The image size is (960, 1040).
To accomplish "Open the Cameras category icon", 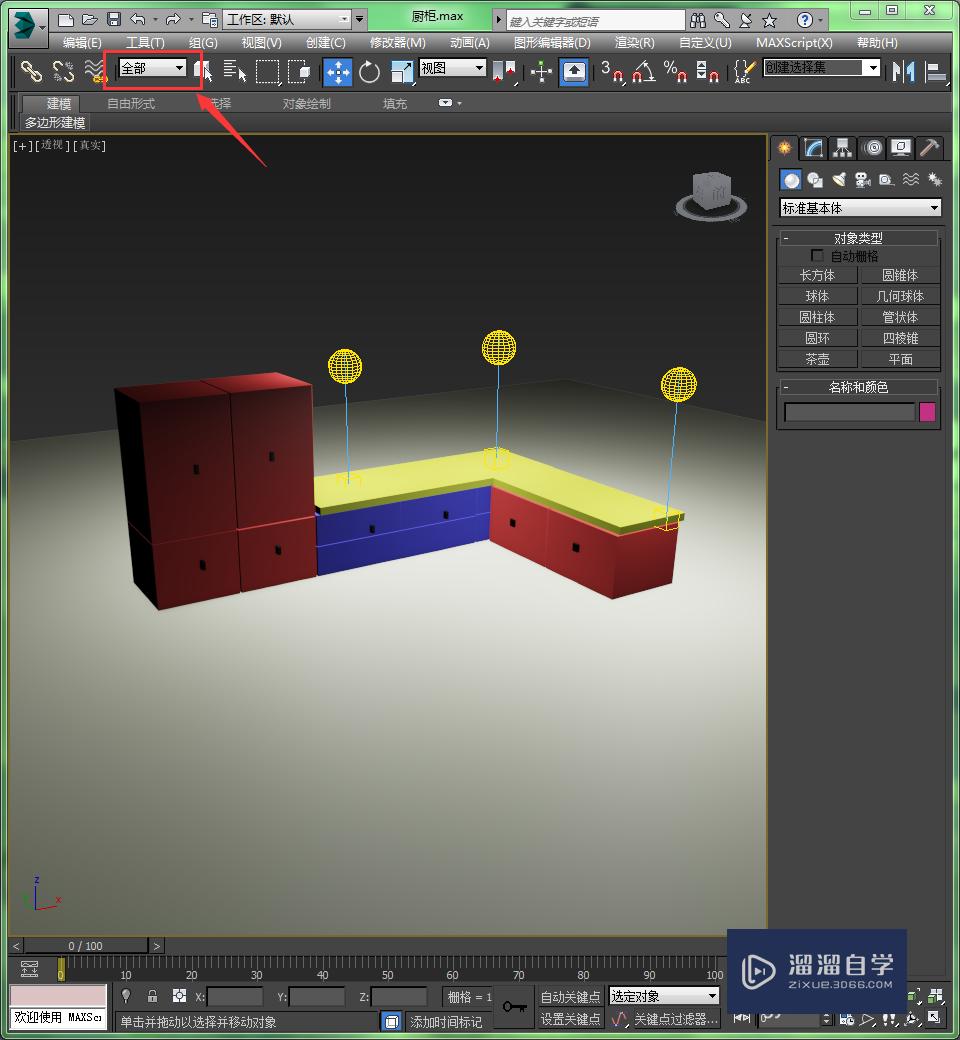I will point(862,180).
